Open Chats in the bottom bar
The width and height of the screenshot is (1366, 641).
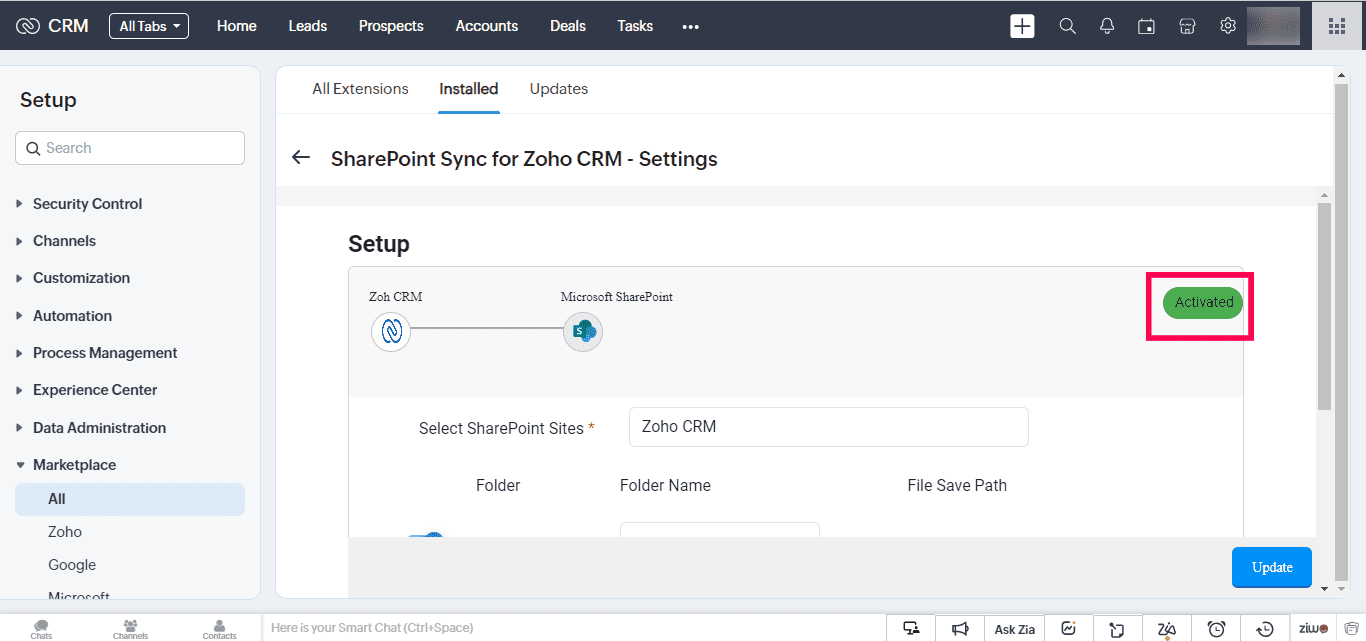pos(41,629)
